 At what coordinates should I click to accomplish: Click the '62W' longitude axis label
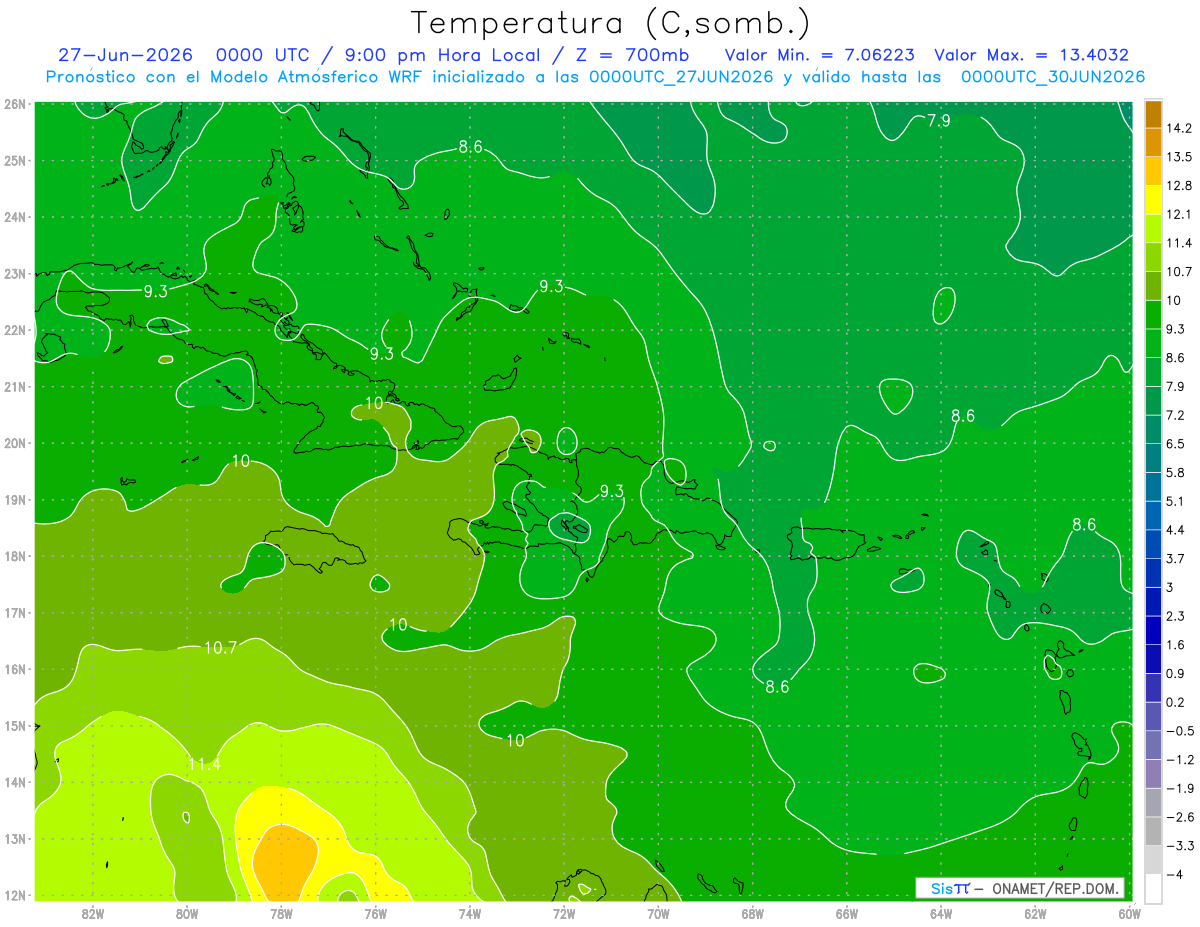pos(1035,913)
